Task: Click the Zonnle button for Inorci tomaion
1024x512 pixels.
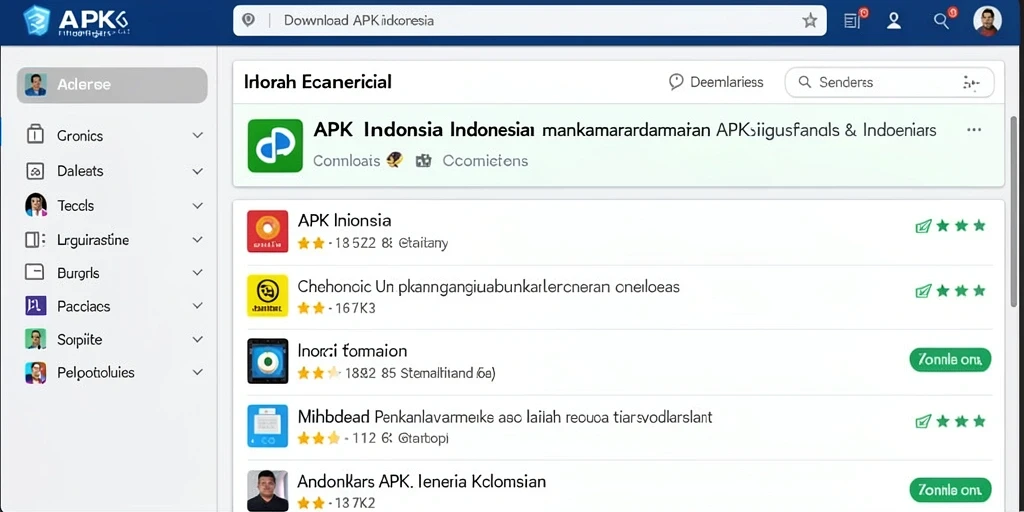Action: pos(950,359)
